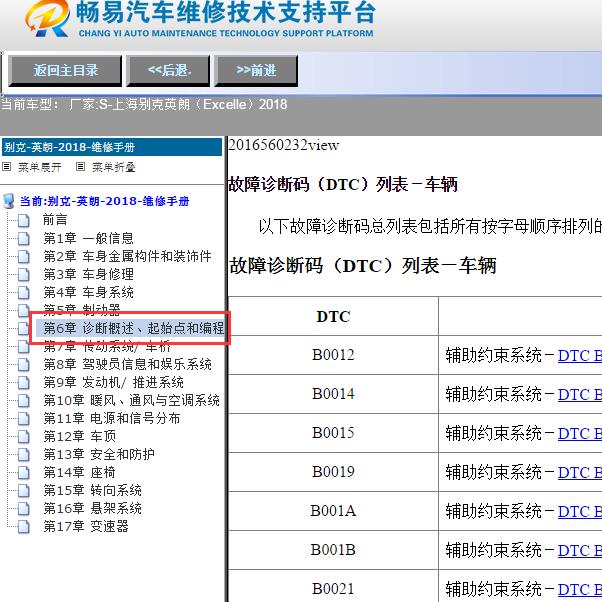Open 第15章 转向系统
Viewport: 602px width, 602px height.
[x=92, y=490]
